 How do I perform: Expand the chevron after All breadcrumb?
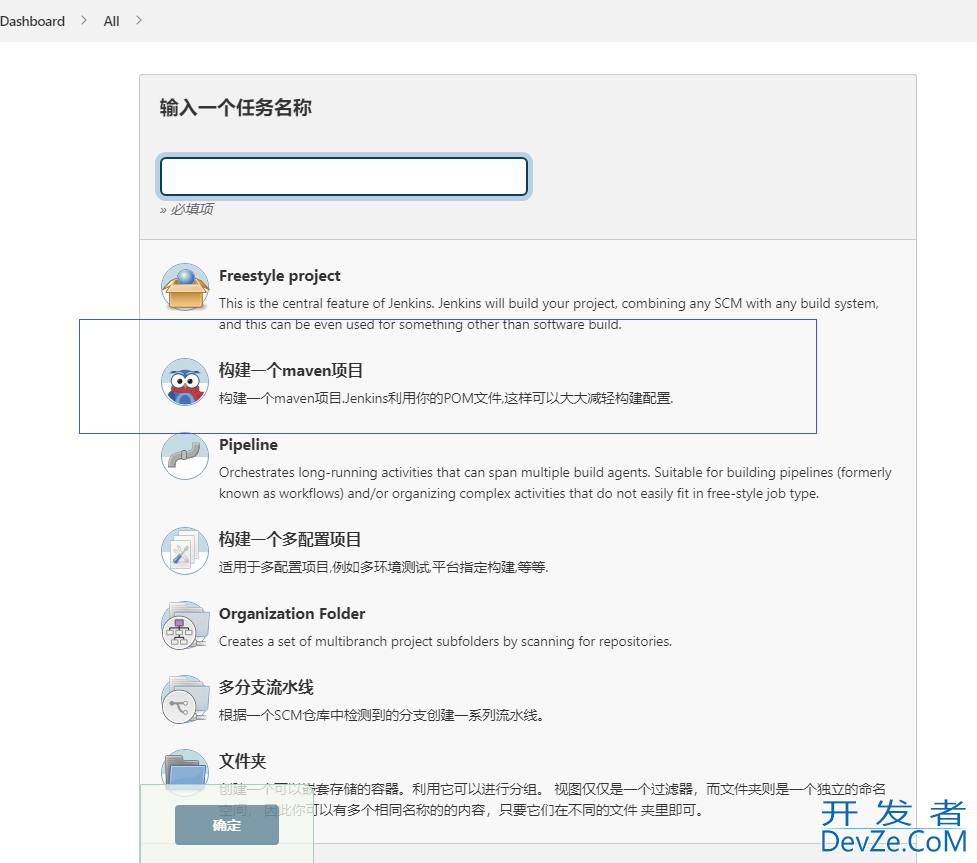[138, 21]
